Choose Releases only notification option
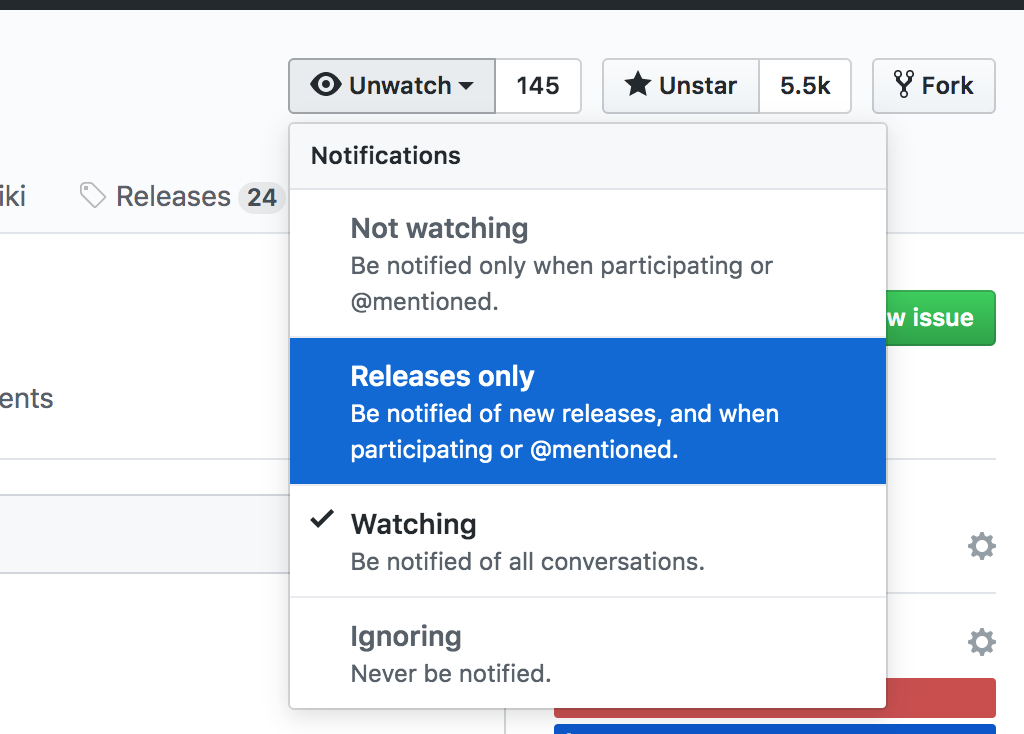Screen dimensions: 1024x734 tap(588, 411)
